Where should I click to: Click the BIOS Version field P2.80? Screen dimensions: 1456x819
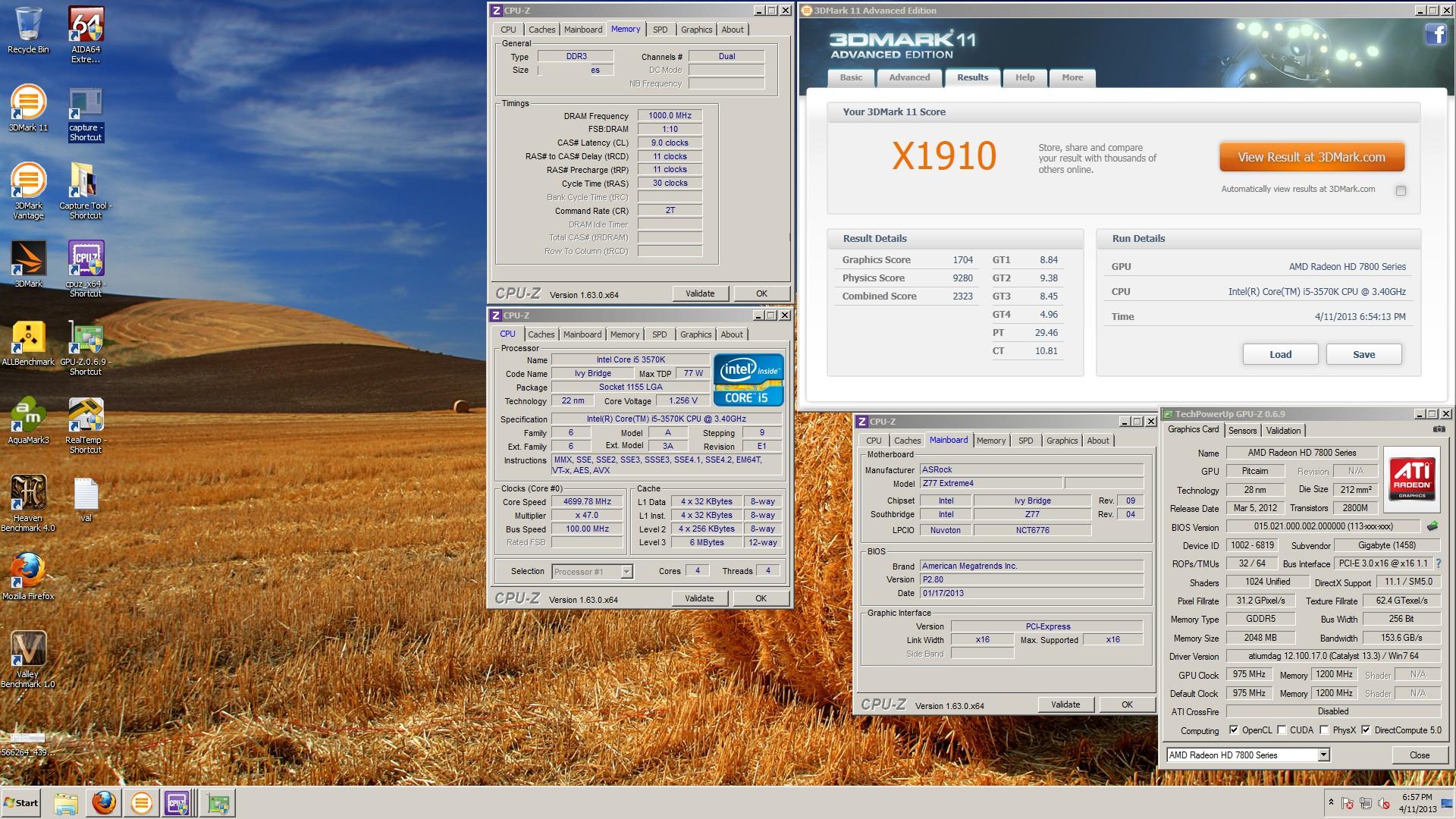point(1031,579)
